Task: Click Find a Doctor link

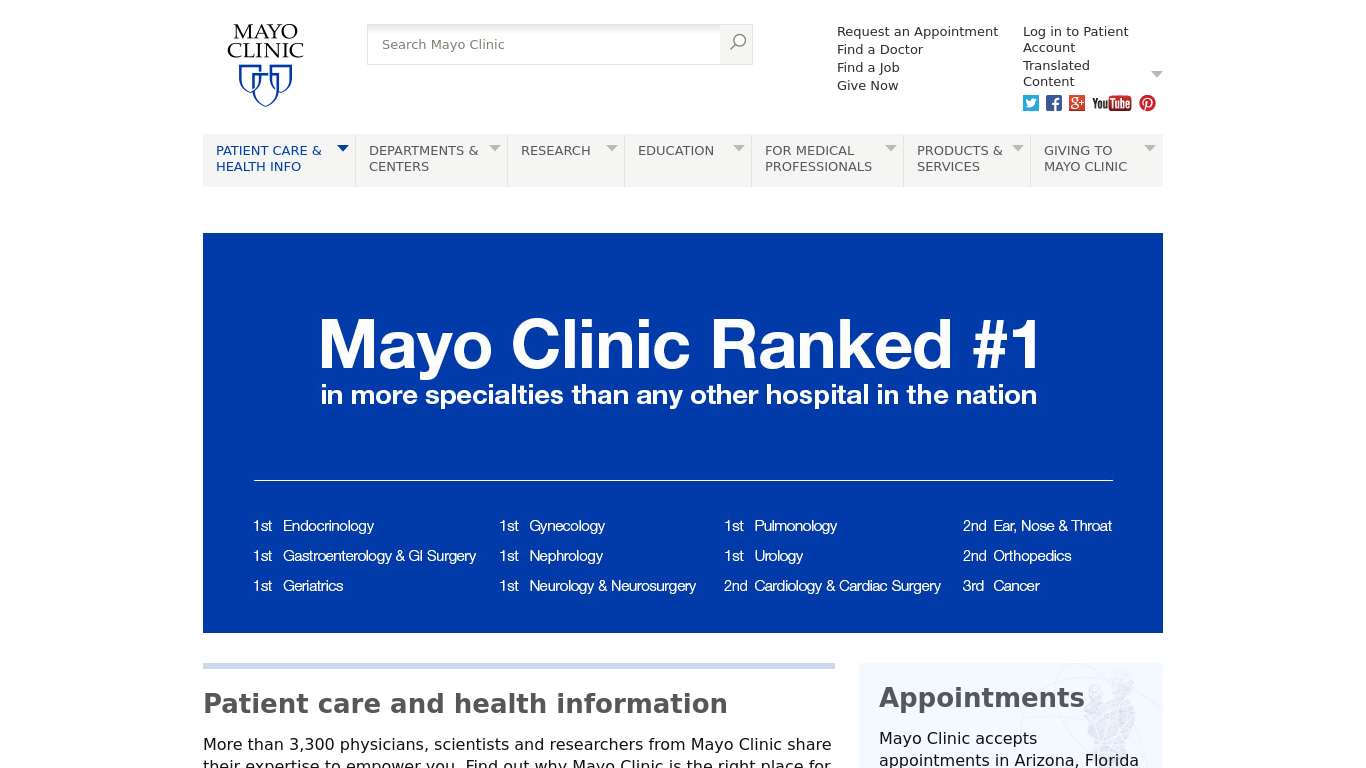Action: click(880, 50)
